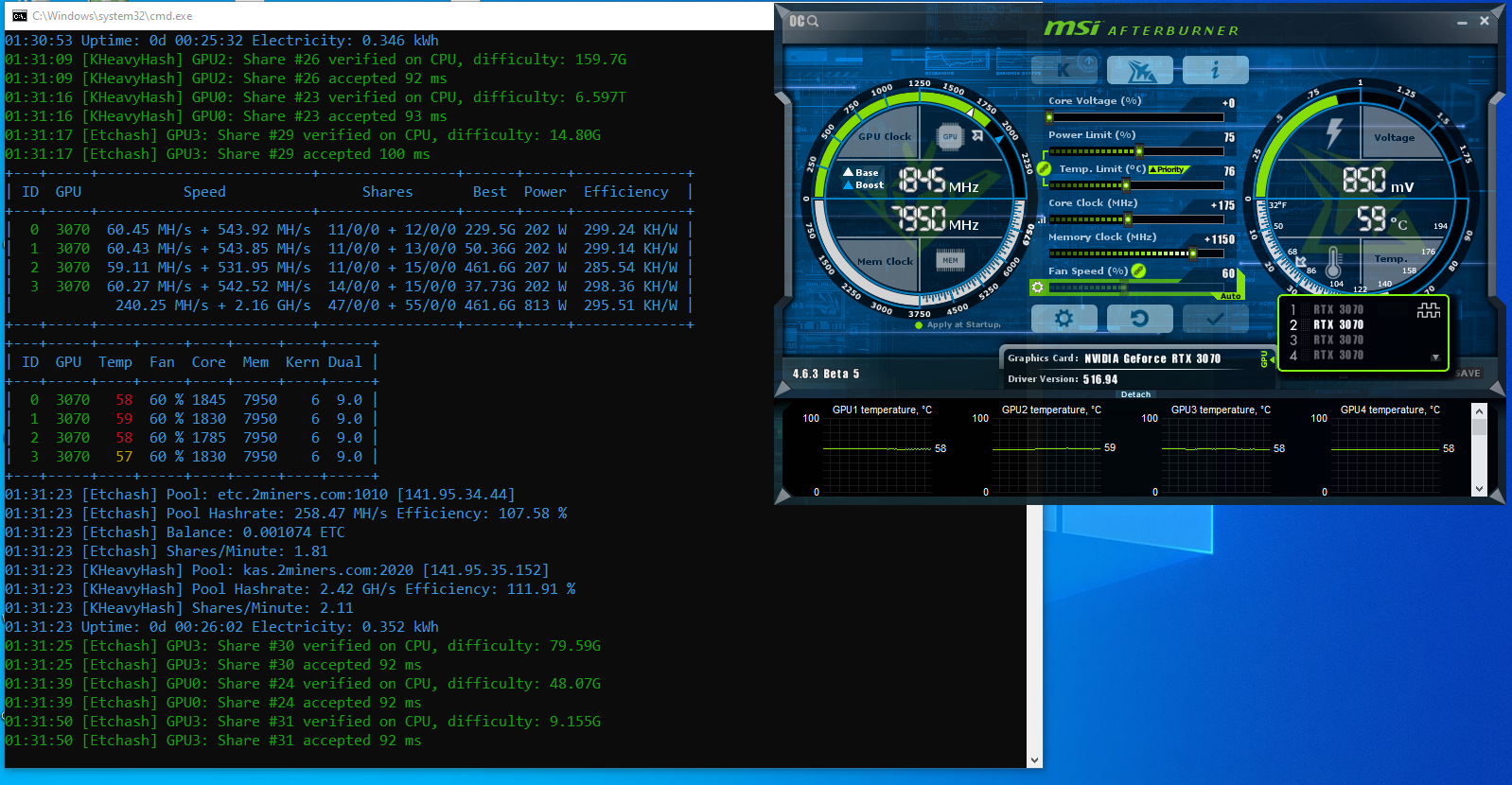Click the Detach monitor button
This screenshot has width=1512, height=785.
tap(1135, 394)
